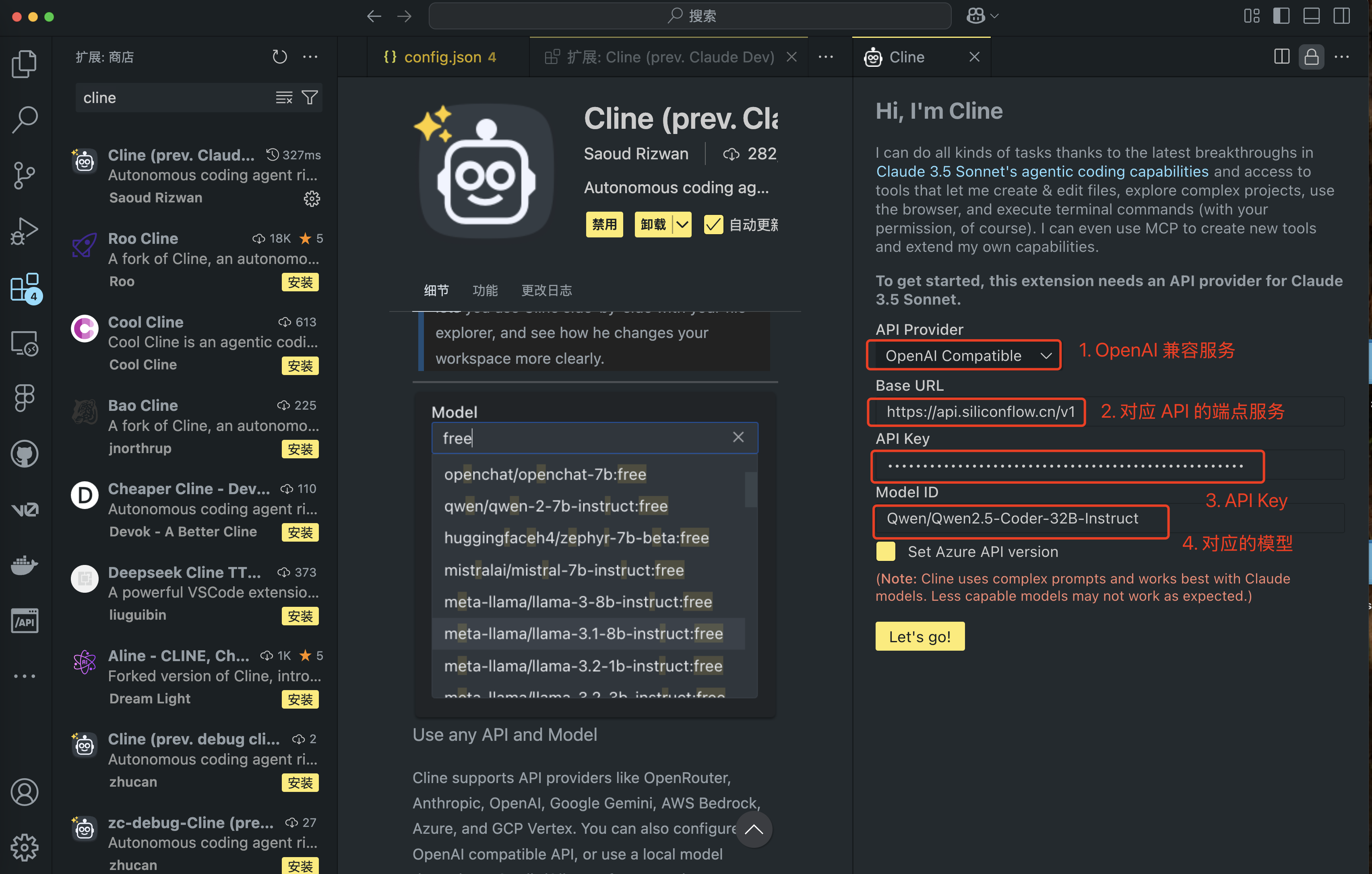Click publisher name Saoud Rizwan

click(636, 154)
